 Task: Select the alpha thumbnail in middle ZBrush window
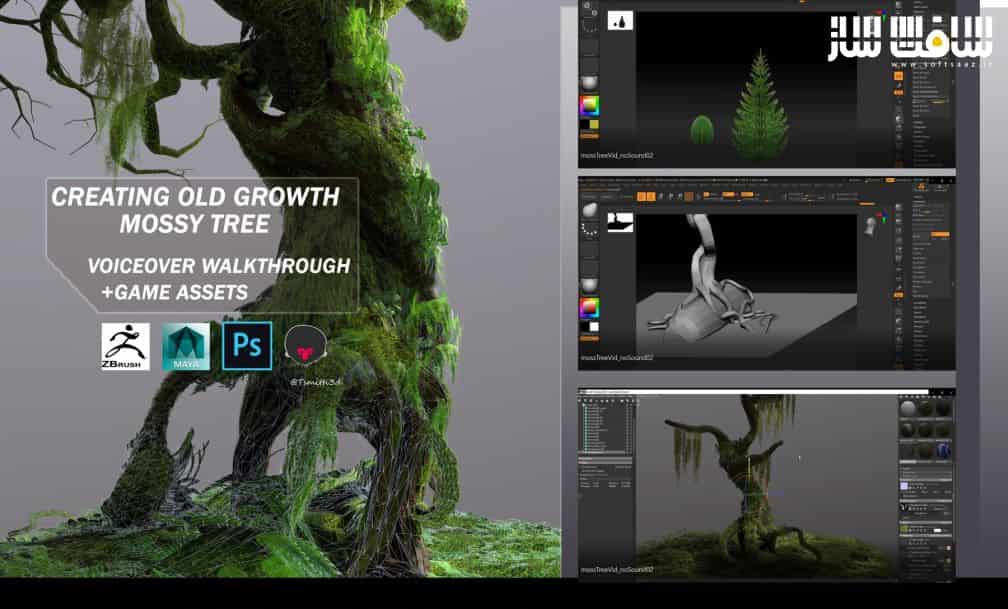pos(620,223)
